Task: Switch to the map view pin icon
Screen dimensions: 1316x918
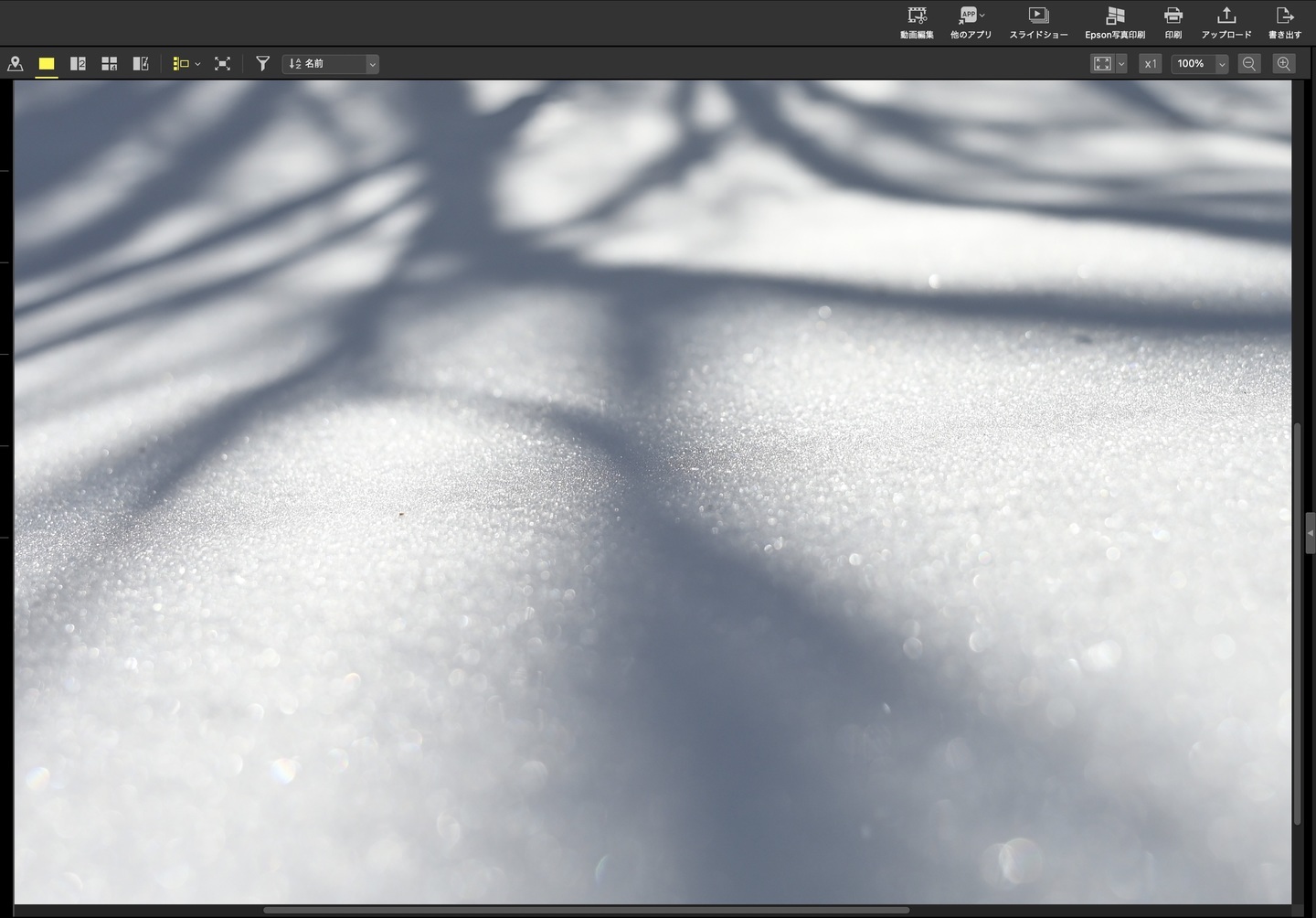Action: (x=16, y=64)
